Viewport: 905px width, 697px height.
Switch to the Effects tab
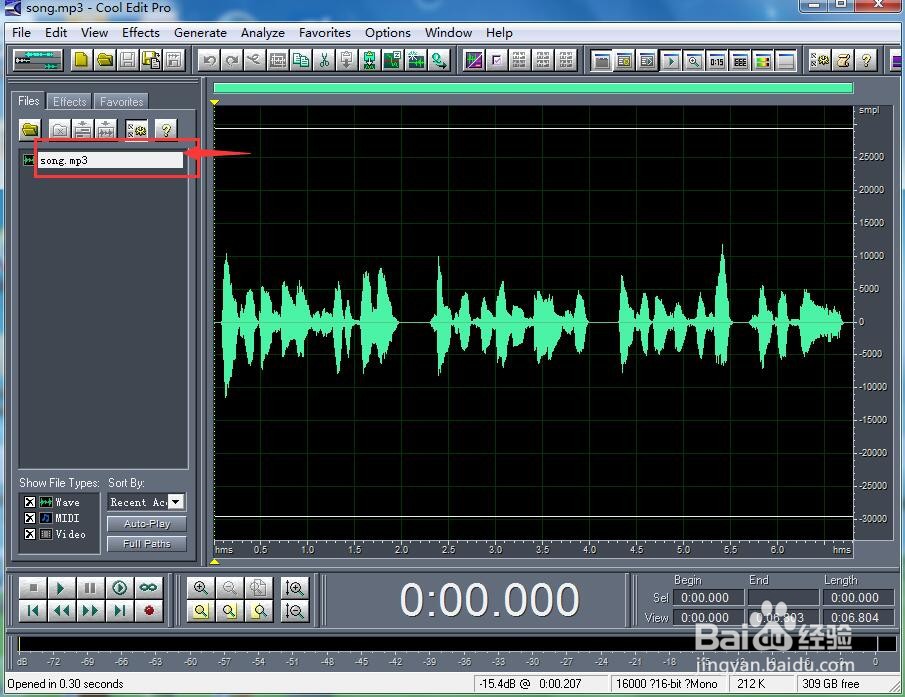pyautogui.click(x=69, y=102)
